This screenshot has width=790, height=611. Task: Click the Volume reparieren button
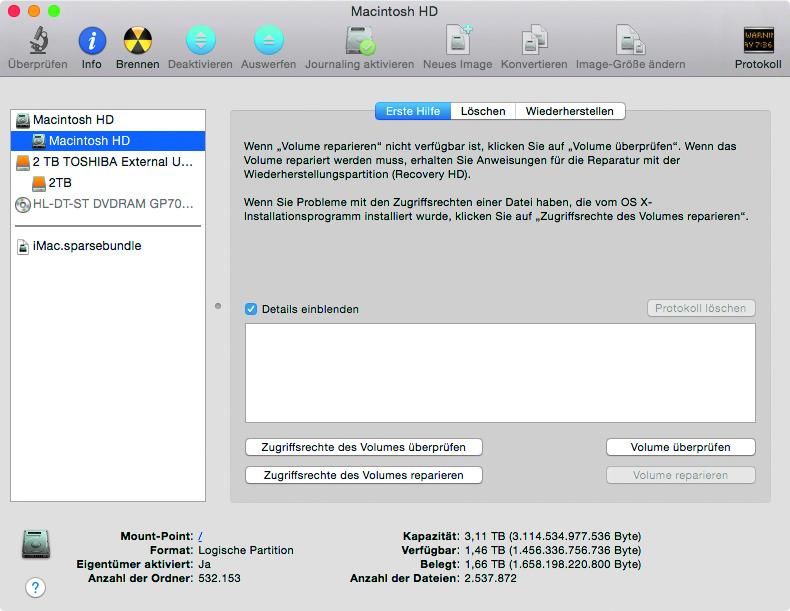[681, 476]
